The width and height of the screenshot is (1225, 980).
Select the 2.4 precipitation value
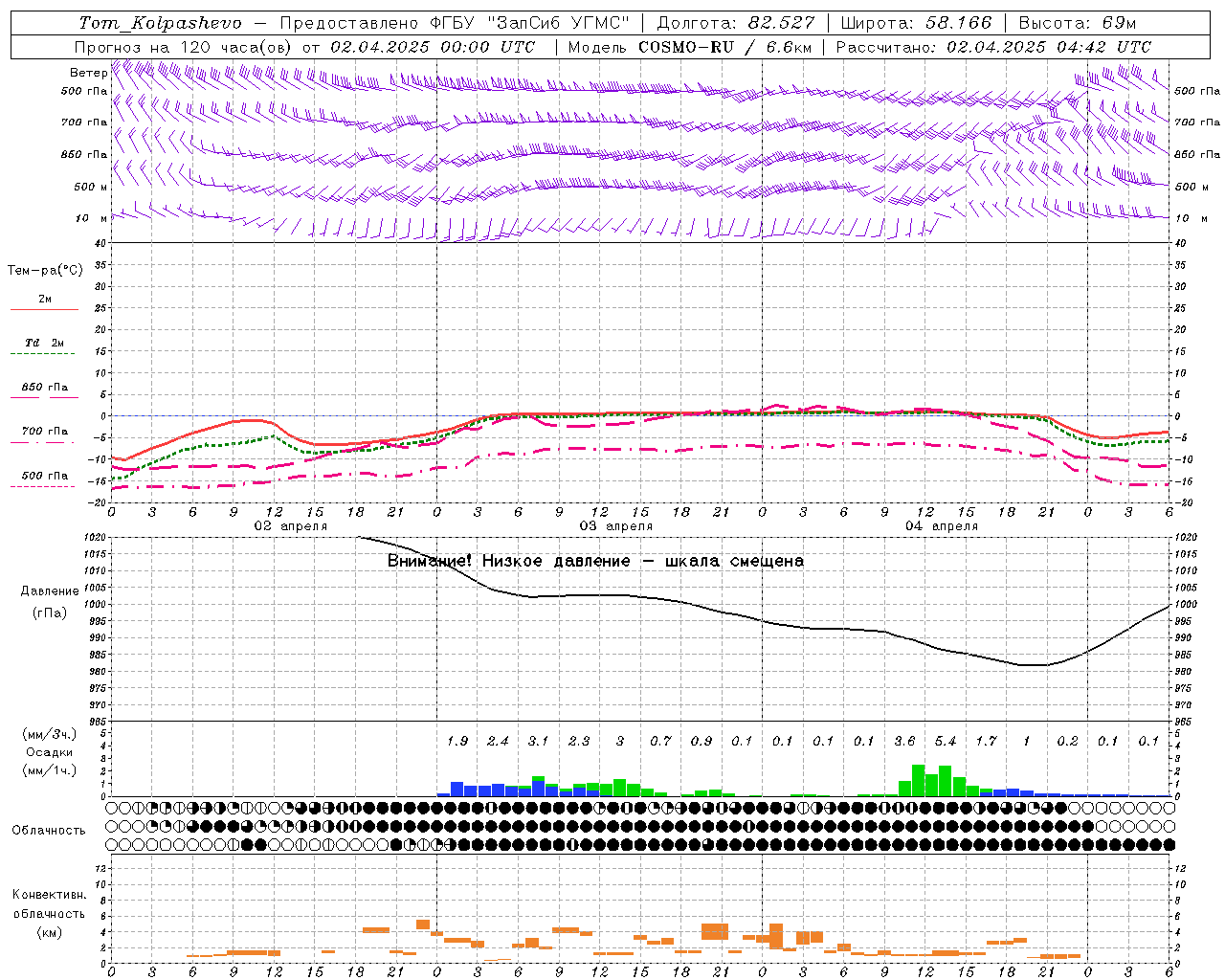coord(498,741)
